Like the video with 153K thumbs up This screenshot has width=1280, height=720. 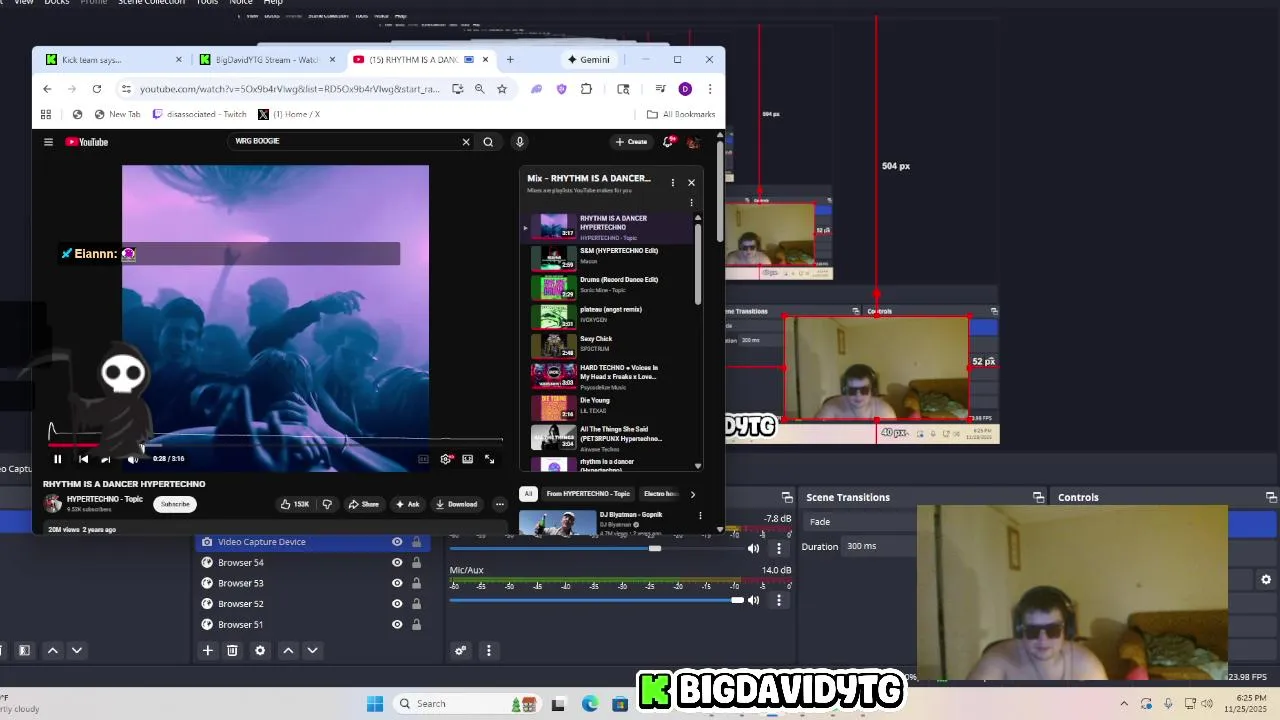pos(294,504)
